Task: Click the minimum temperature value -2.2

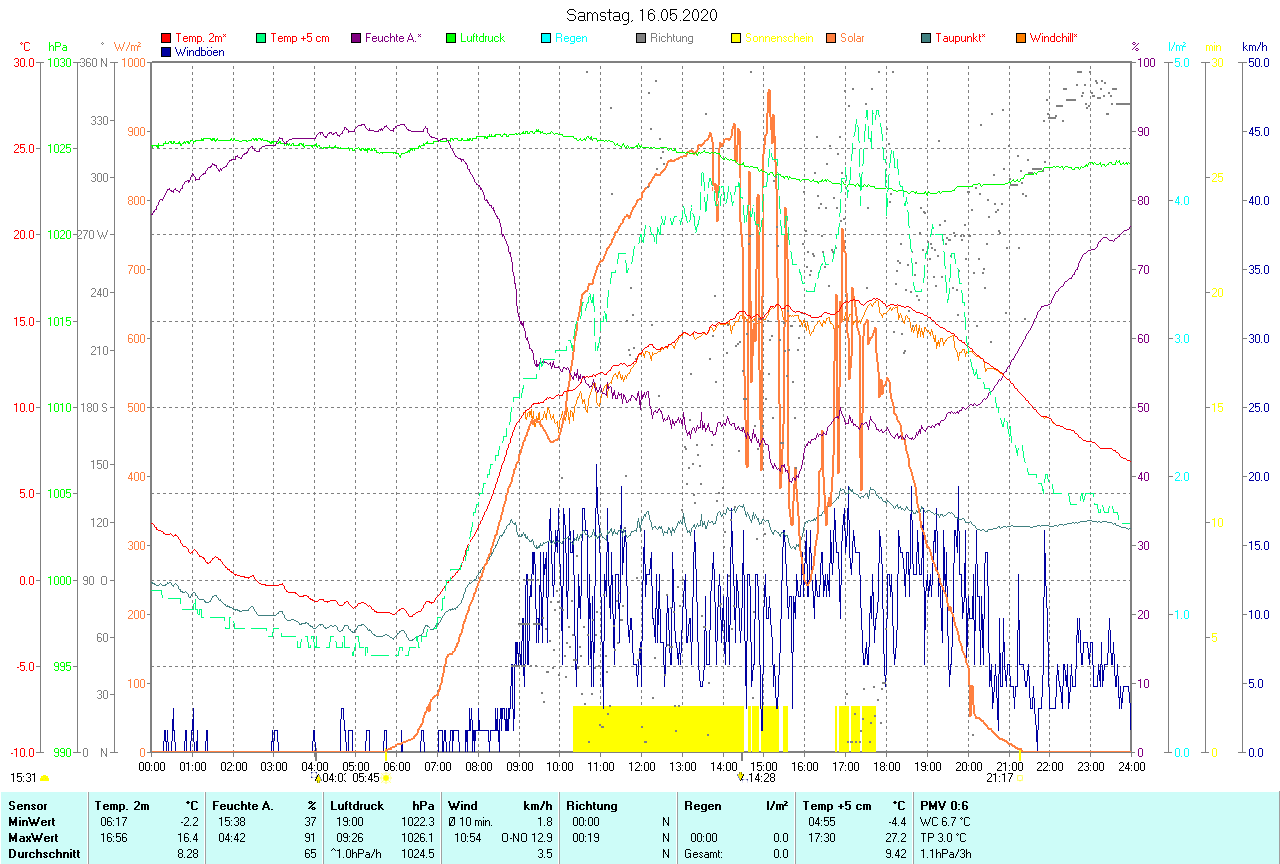Action: [x=189, y=821]
